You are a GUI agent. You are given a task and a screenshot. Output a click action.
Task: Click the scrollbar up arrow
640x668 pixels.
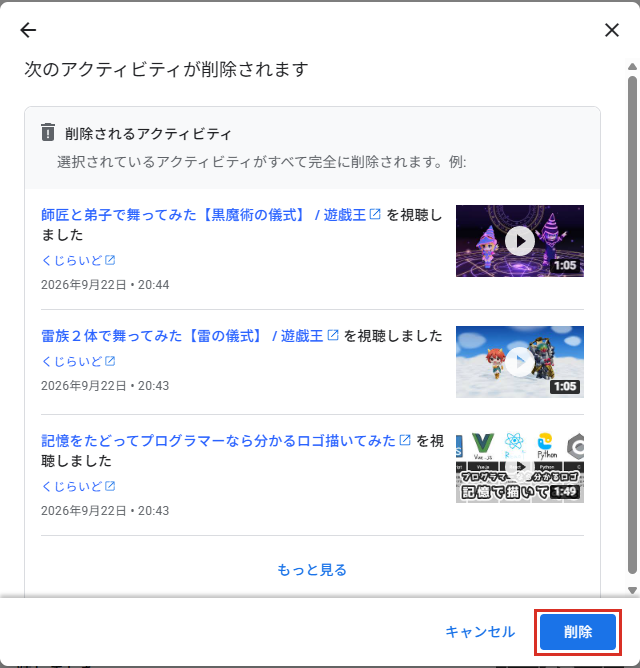632,66
